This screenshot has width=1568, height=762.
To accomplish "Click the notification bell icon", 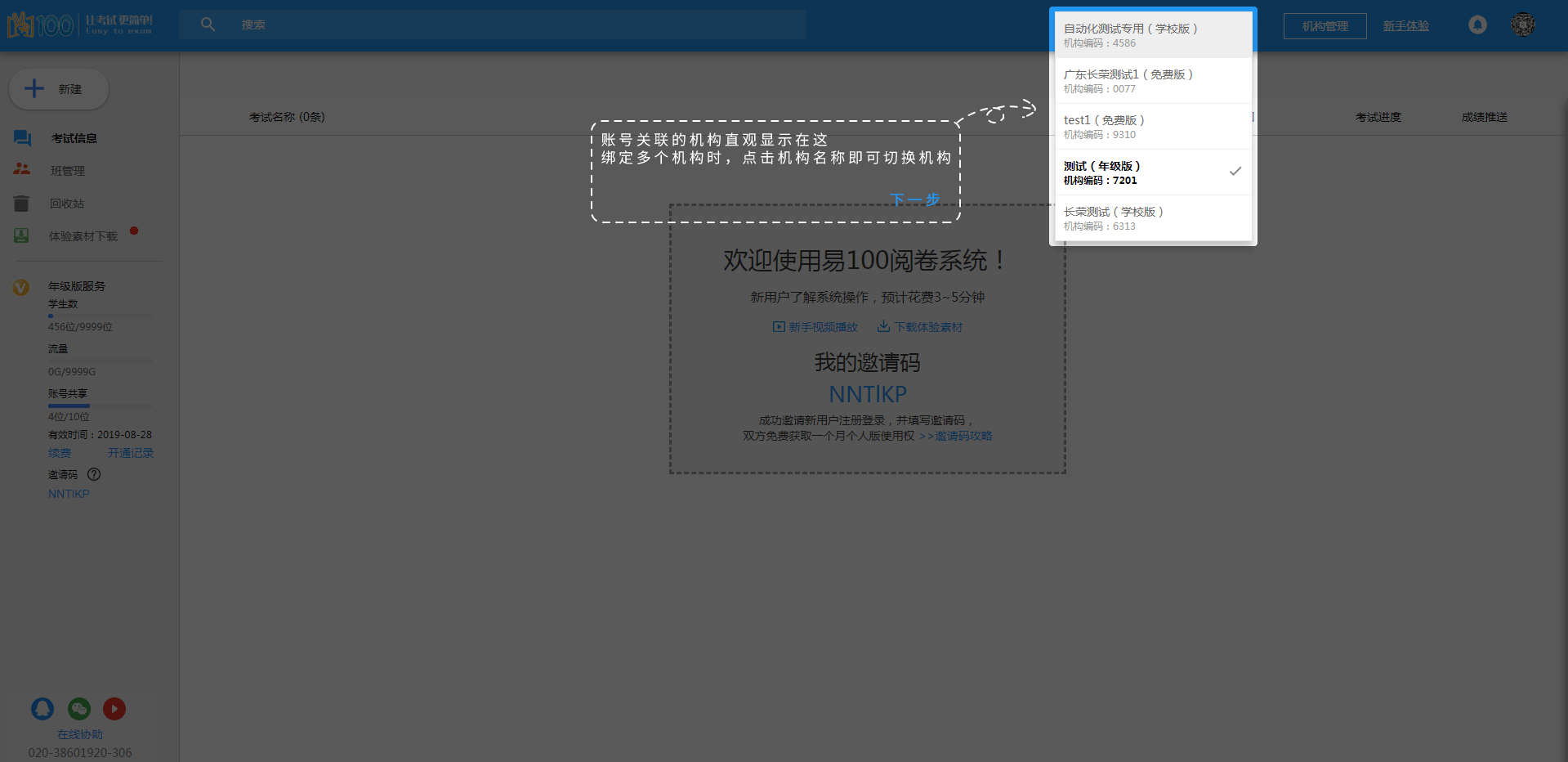I will (x=1476, y=25).
